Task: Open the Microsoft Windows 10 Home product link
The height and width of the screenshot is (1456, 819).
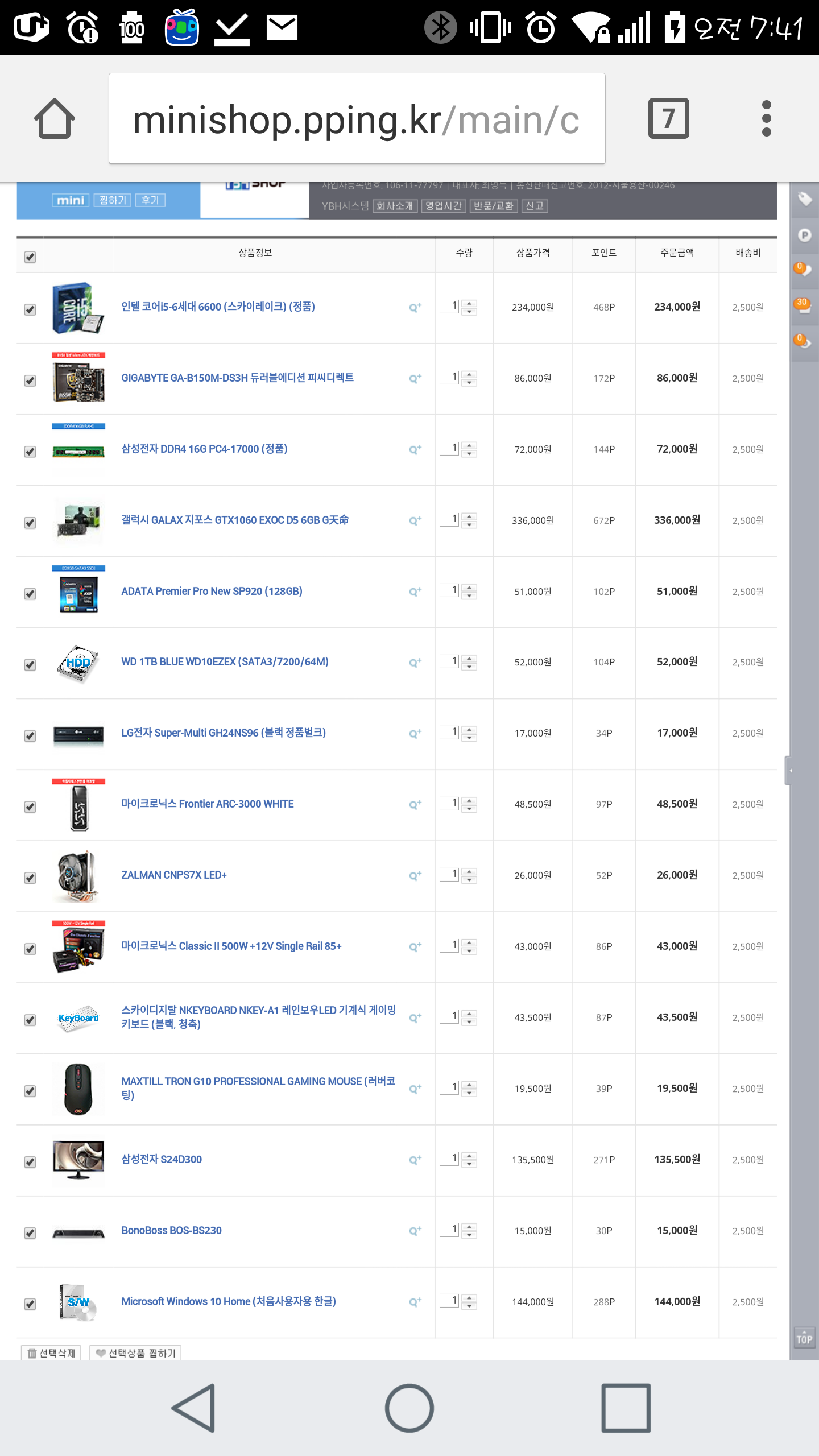Action: click(229, 1302)
